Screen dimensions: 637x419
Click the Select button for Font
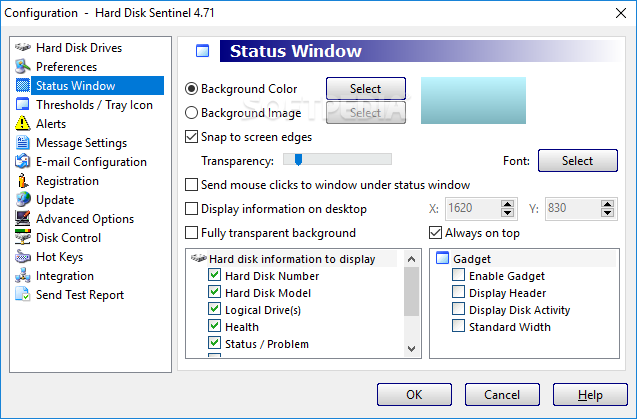click(x=578, y=161)
